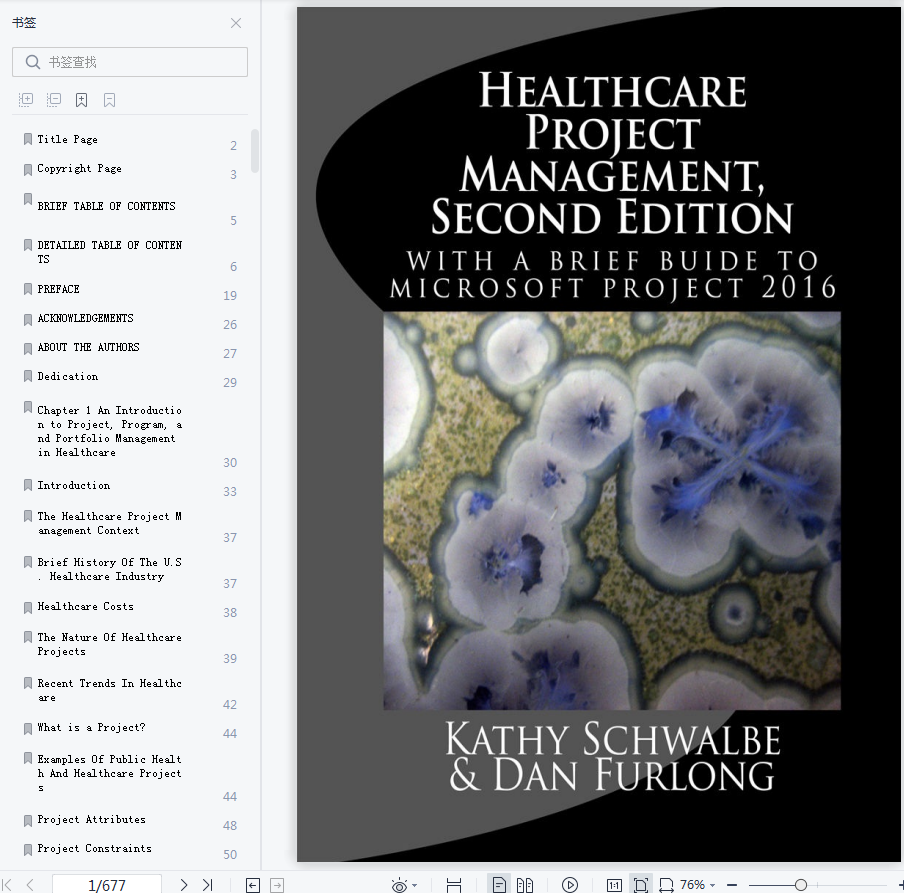The width and height of the screenshot is (904, 893).
Task: Go to previous page arrow
Action: (30, 884)
